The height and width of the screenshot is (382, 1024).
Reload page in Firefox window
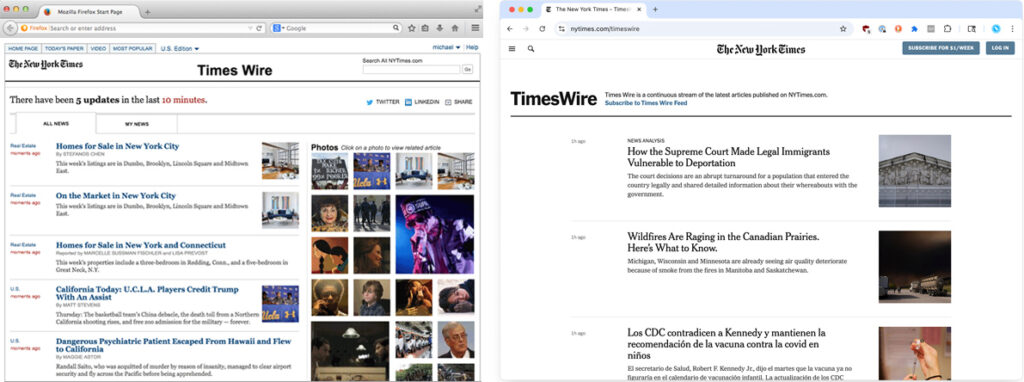(x=259, y=28)
